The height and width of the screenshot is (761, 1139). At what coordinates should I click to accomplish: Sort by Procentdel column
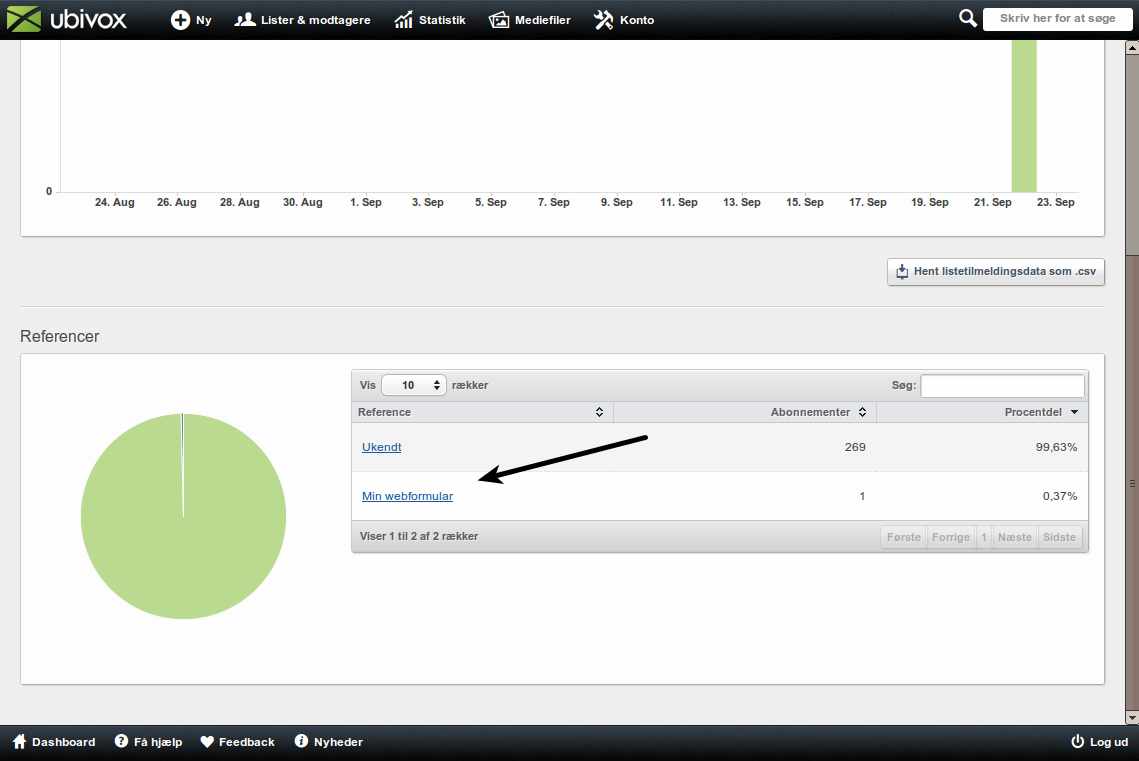pyautogui.click(x=982, y=412)
